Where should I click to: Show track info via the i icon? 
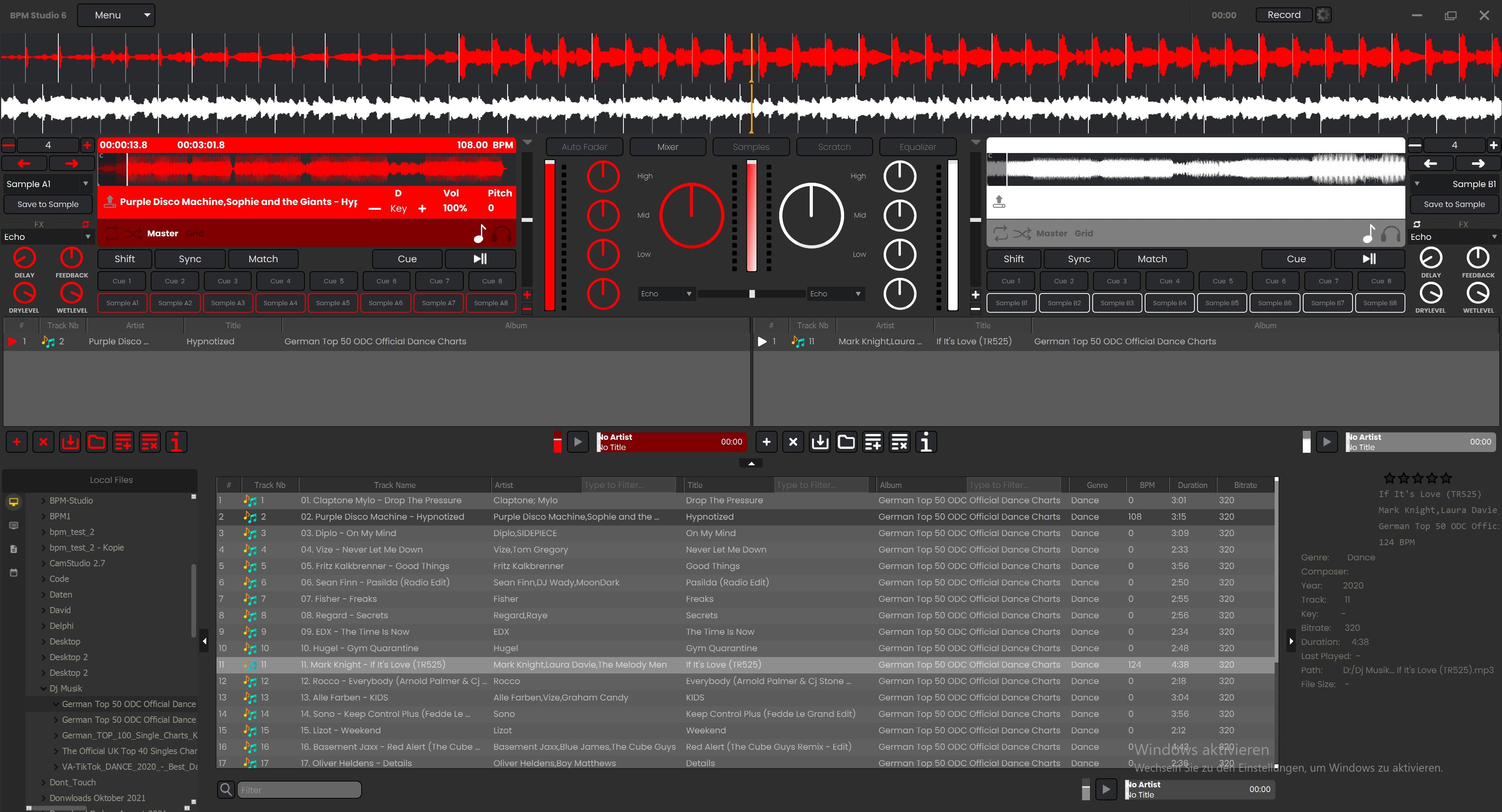176,442
